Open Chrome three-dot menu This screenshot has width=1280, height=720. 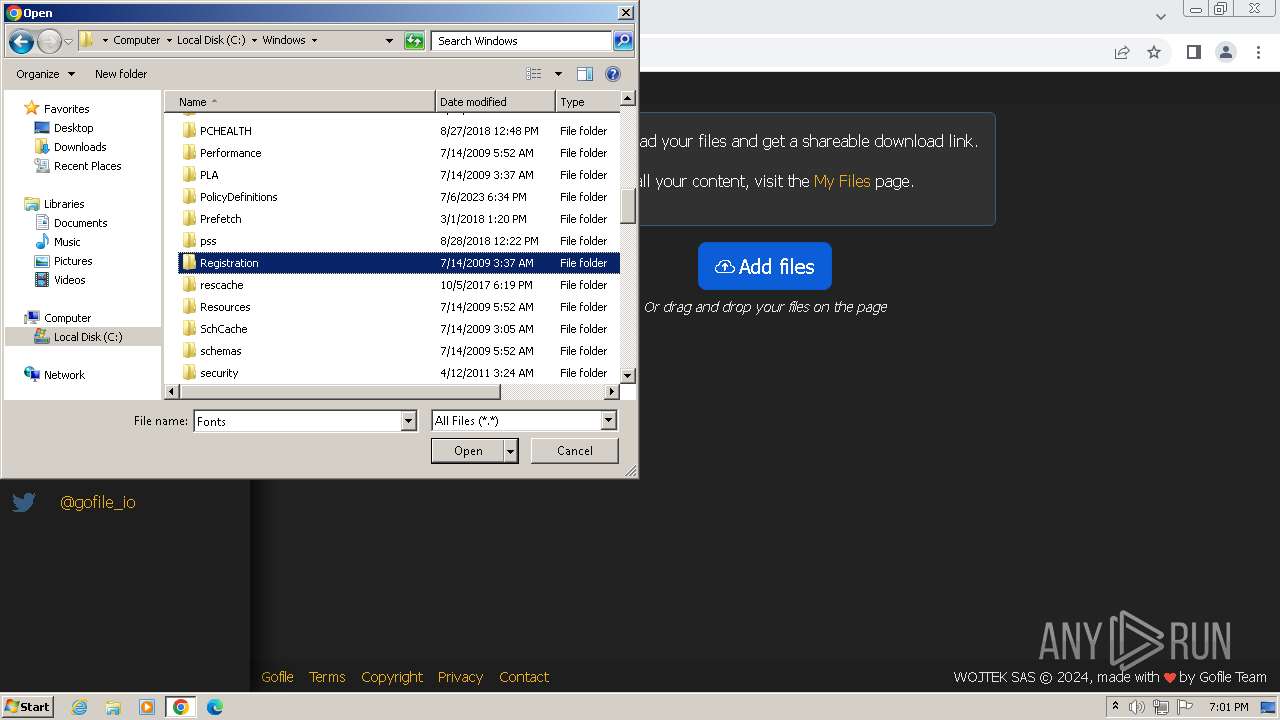pos(1259,52)
